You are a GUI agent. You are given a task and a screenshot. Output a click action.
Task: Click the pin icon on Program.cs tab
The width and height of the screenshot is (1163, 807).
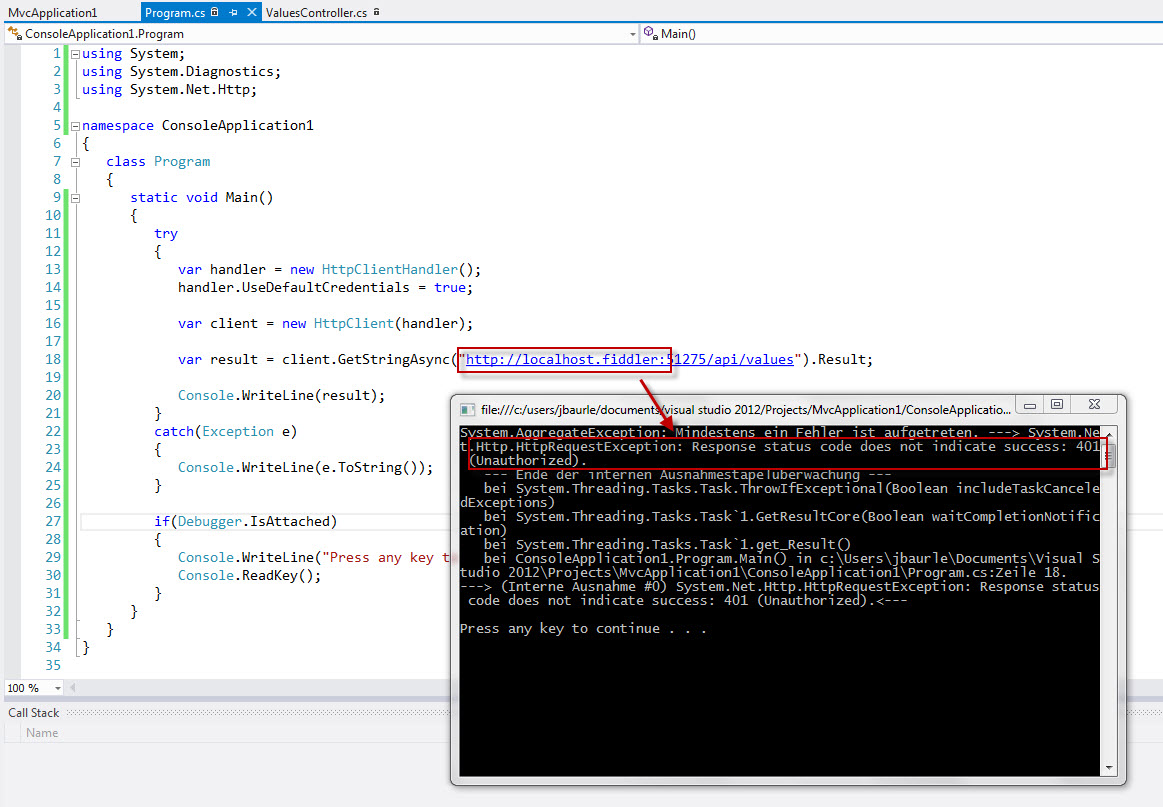click(233, 13)
